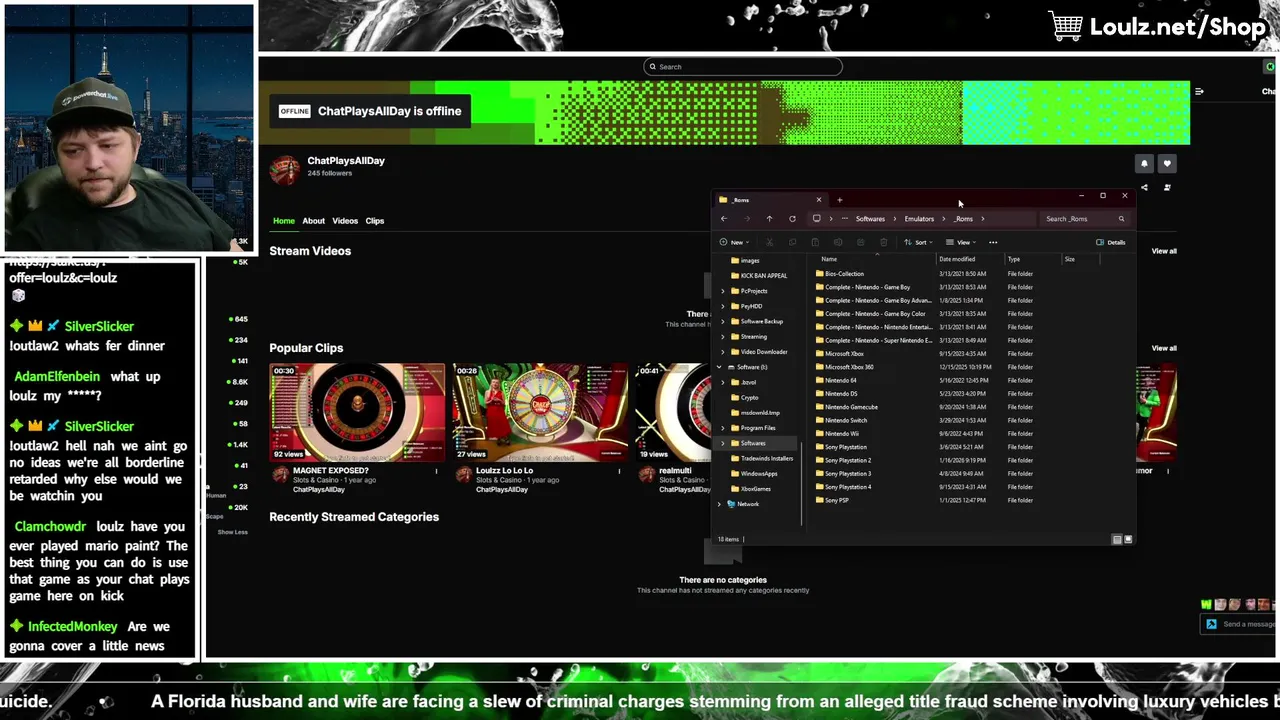This screenshot has width=1280, height=720.
Task: Collapse the Software (I:) drive node
Action: (x=719, y=367)
